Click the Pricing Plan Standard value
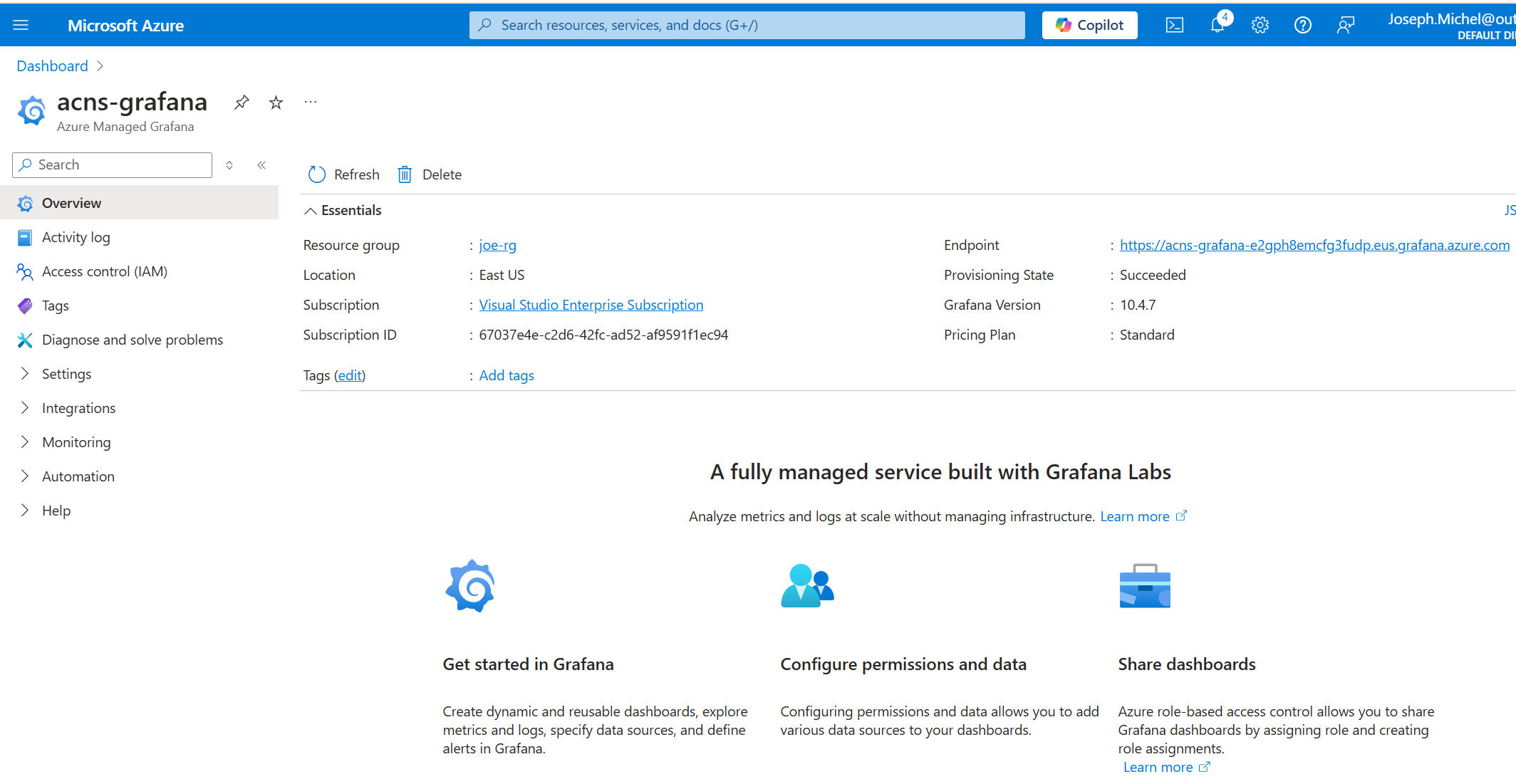Screen dimensions: 1516x784 tap(1147, 335)
